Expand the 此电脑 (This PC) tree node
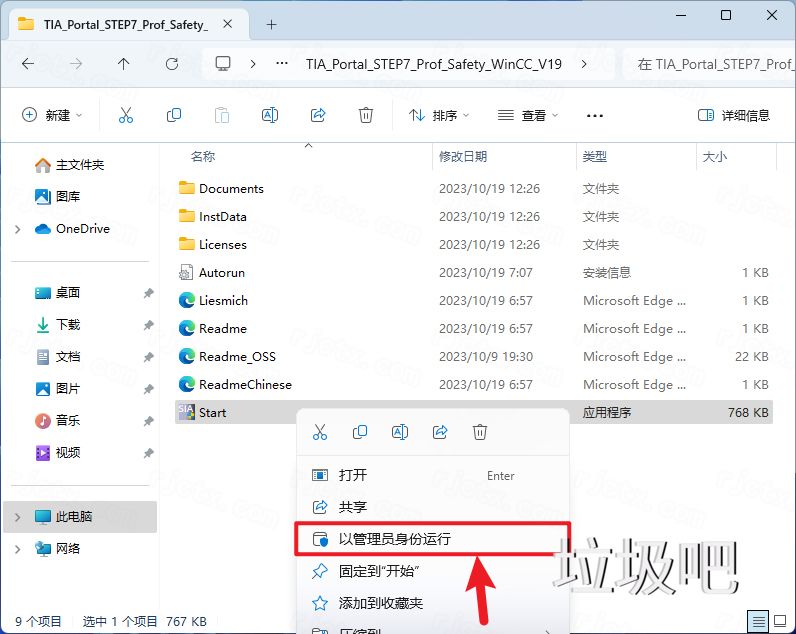796x634 pixels. tap(18, 517)
